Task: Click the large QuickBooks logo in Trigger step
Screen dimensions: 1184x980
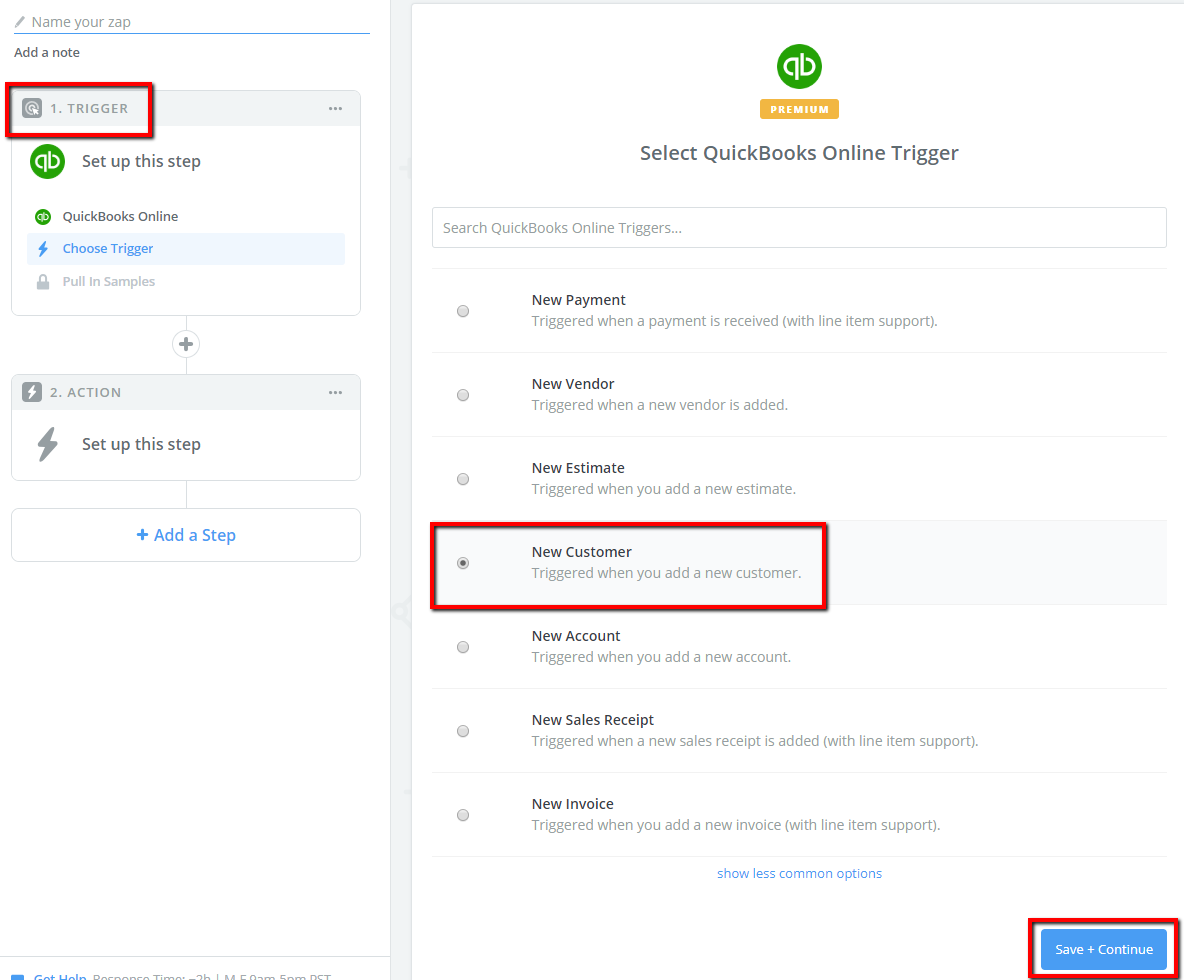Action: pyautogui.click(x=48, y=162)
